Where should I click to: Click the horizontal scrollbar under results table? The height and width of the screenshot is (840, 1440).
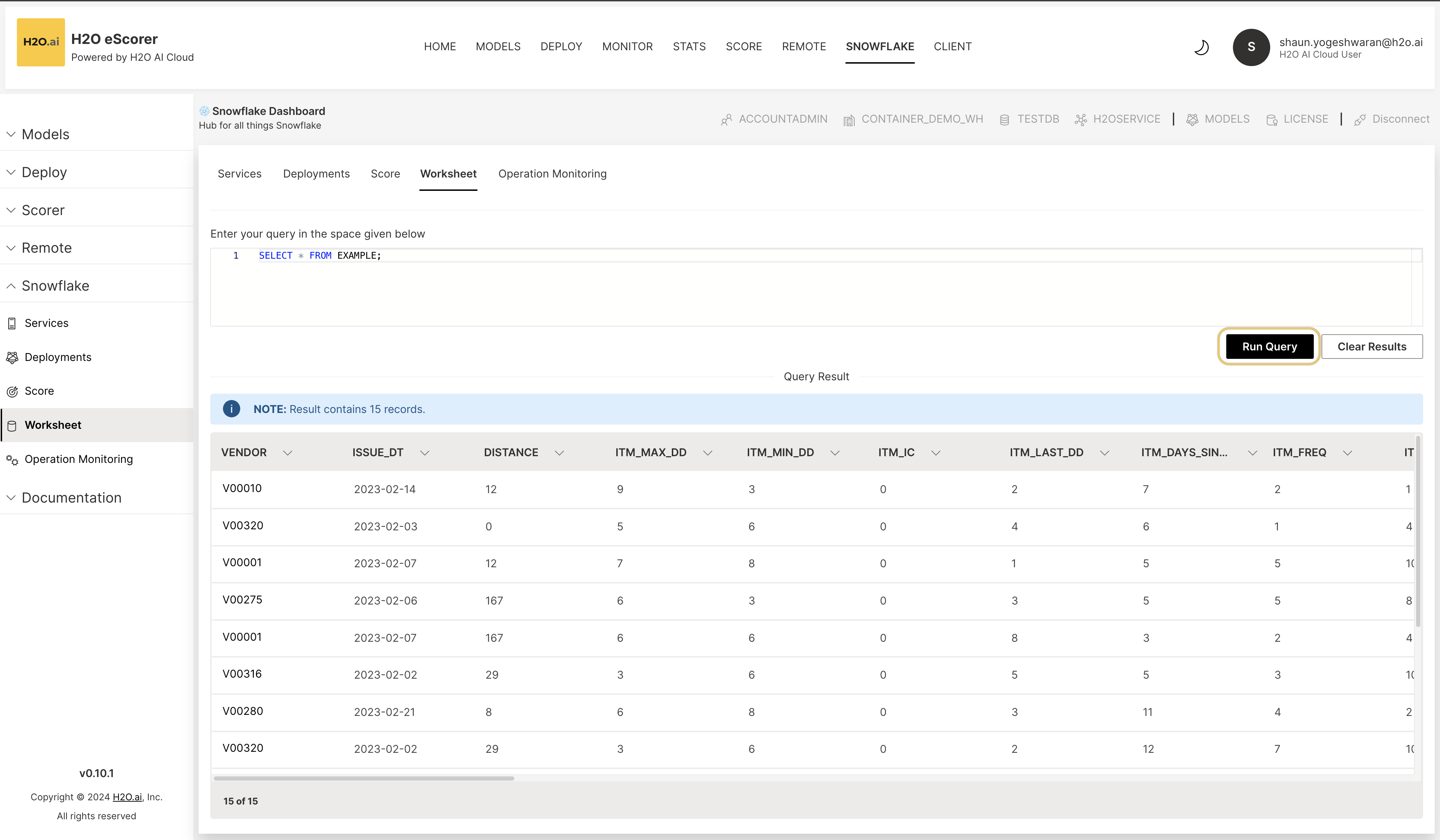[364, 778]
